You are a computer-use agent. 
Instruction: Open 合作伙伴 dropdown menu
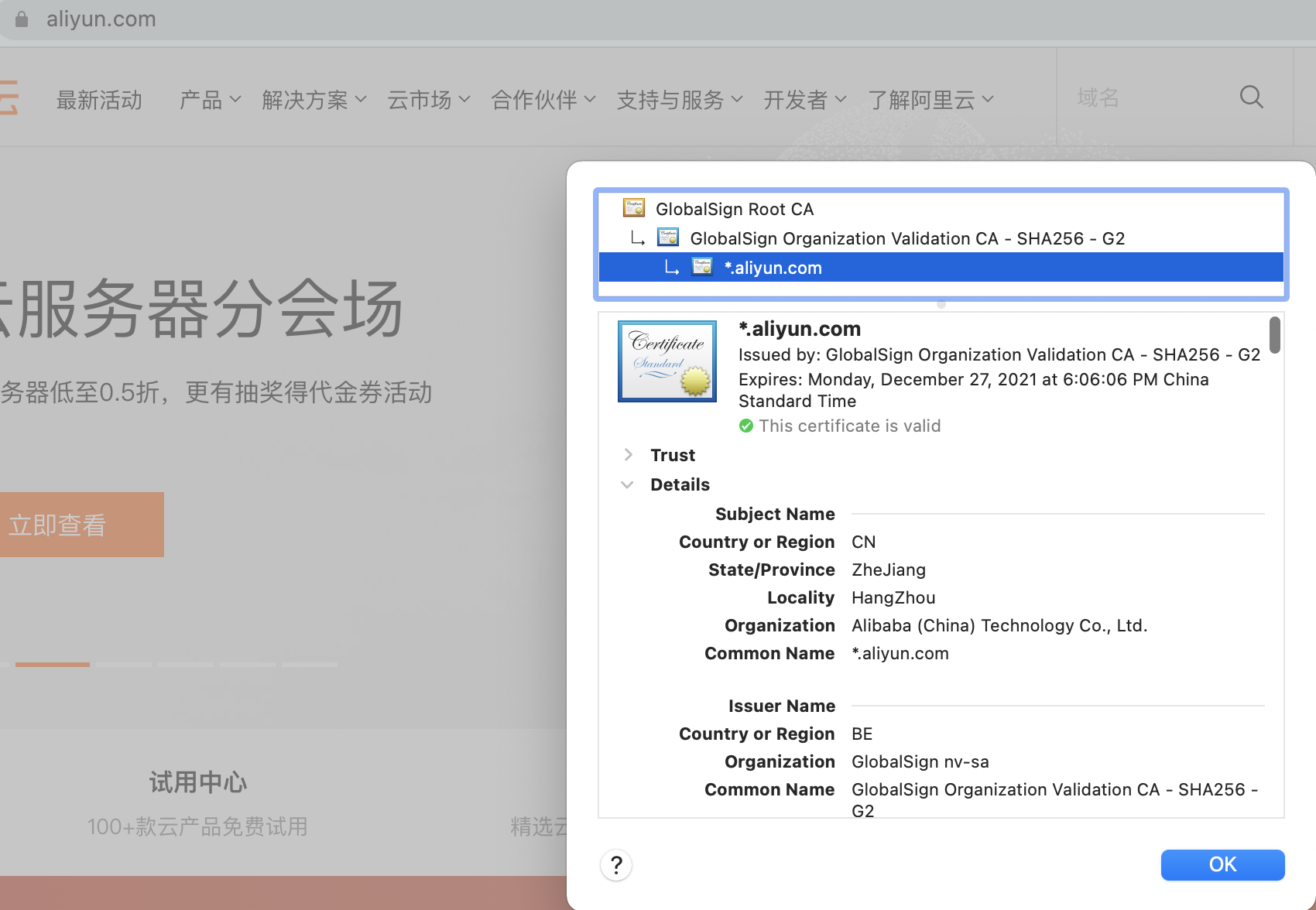point(543,100)
